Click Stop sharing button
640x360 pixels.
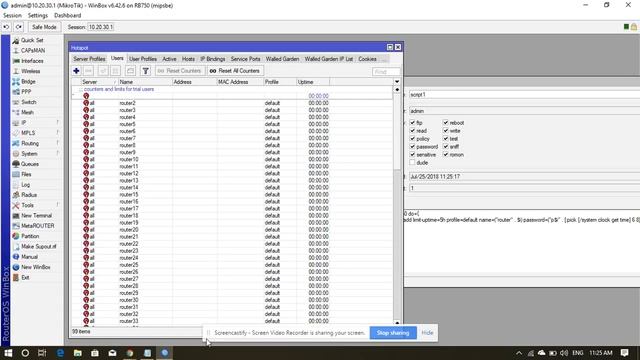click(393, 333)
